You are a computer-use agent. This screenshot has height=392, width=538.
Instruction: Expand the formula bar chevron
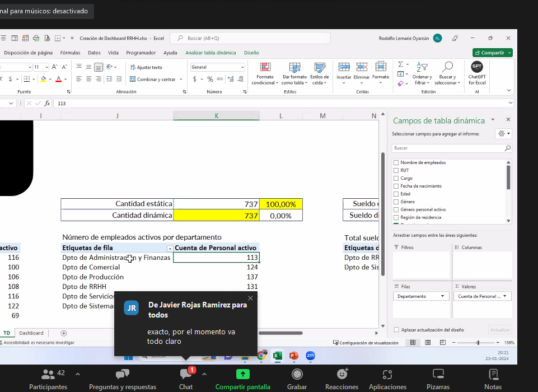coord(511,103)
